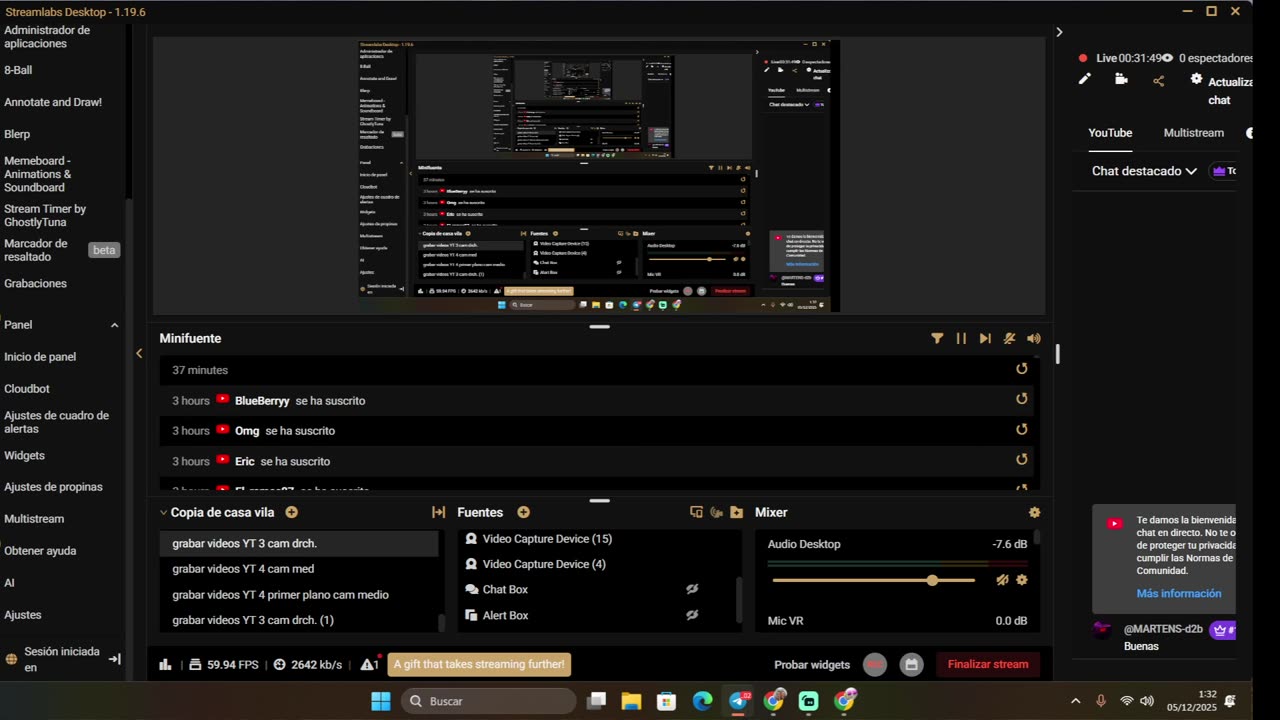Open the Minifuente filter options
This screenshot has height=720, width=1280.
point(937,338)
